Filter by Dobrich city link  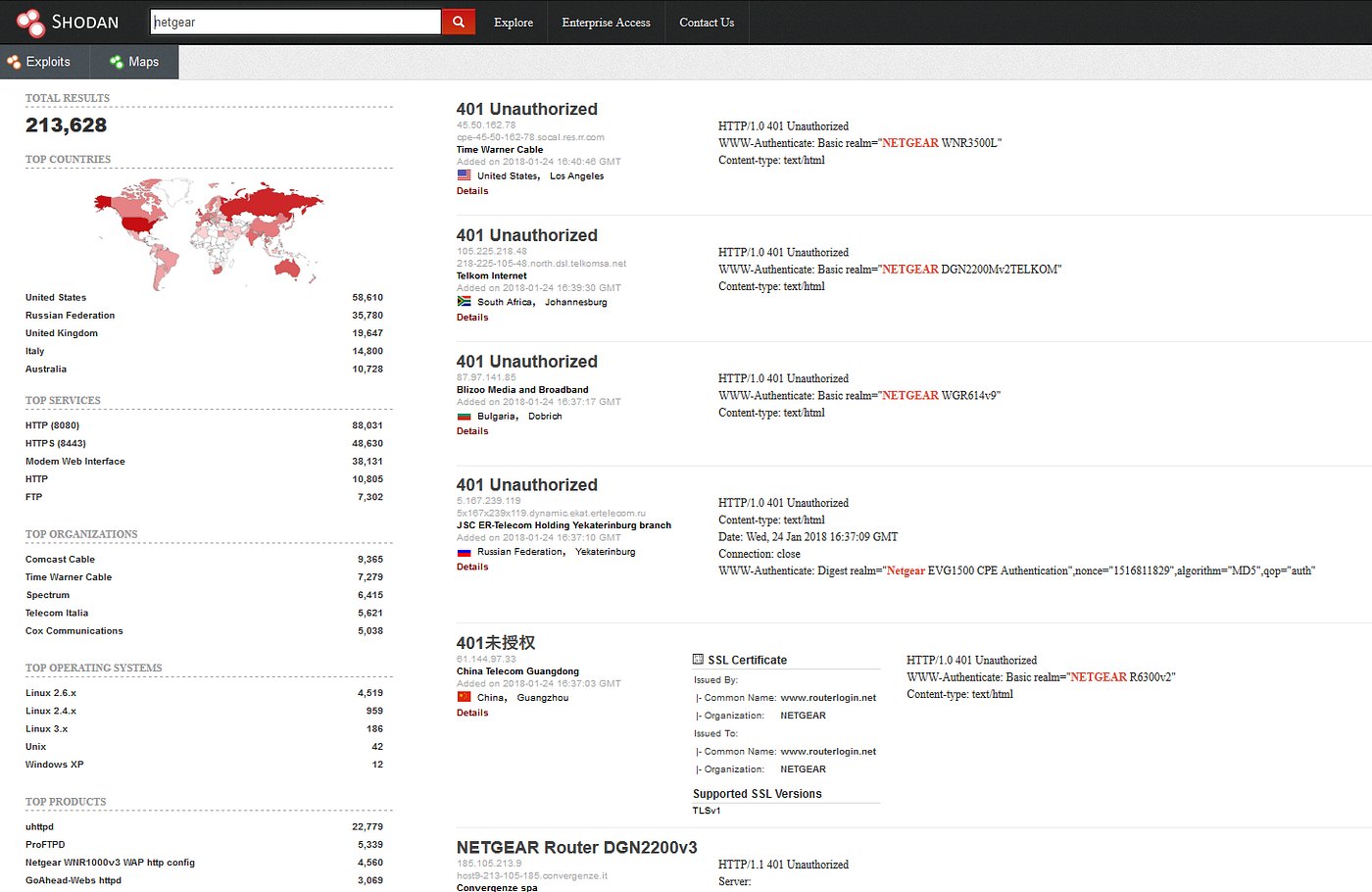tap(545, 417)
